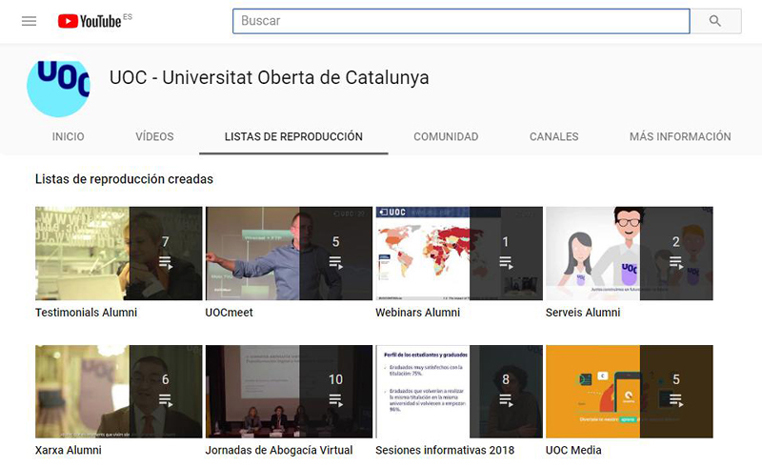
Task: Open the Xarxa Alumni thumbnail
Action: 119,392
